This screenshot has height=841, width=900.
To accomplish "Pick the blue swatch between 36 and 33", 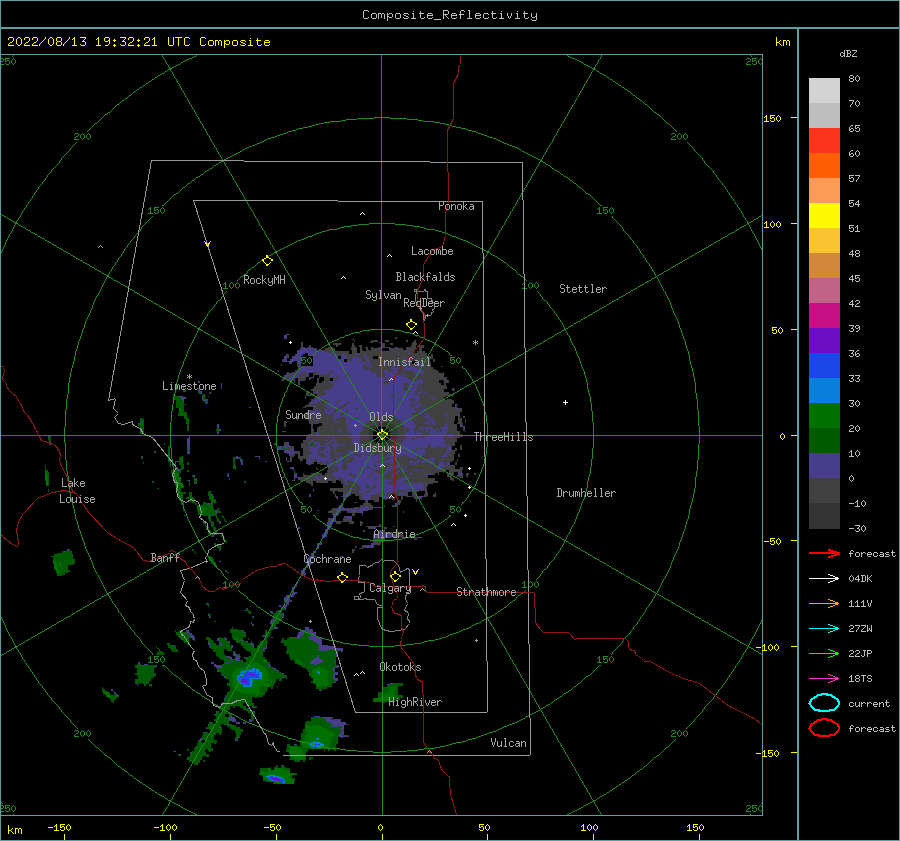I will tap(824, 365).
